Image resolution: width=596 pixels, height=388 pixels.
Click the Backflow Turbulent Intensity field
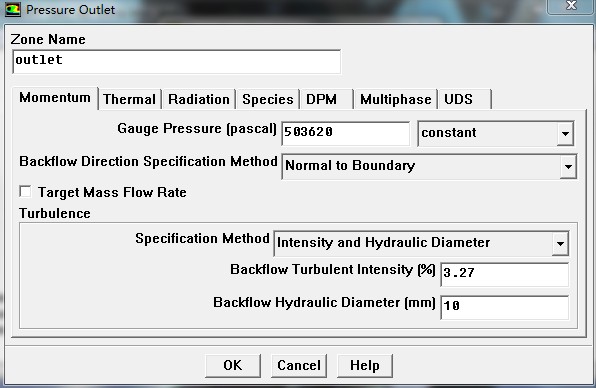tap(504, 274)
